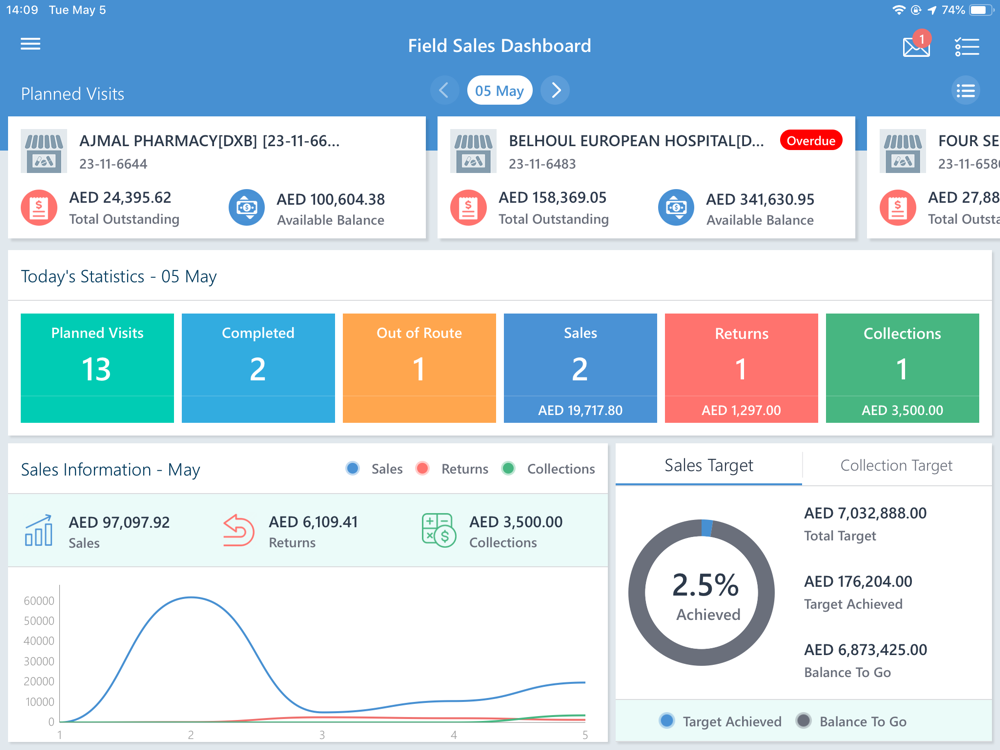Open the mail inbox with notification badge

[x=916, y=45]
